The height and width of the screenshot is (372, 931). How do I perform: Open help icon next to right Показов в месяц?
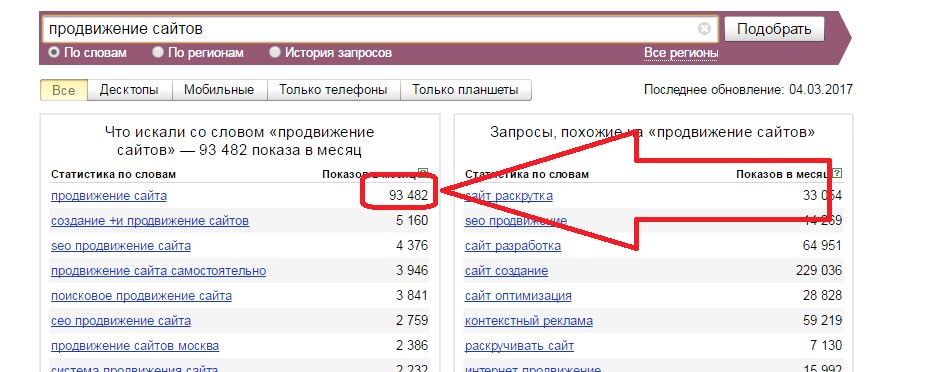[x=837, y=174]
